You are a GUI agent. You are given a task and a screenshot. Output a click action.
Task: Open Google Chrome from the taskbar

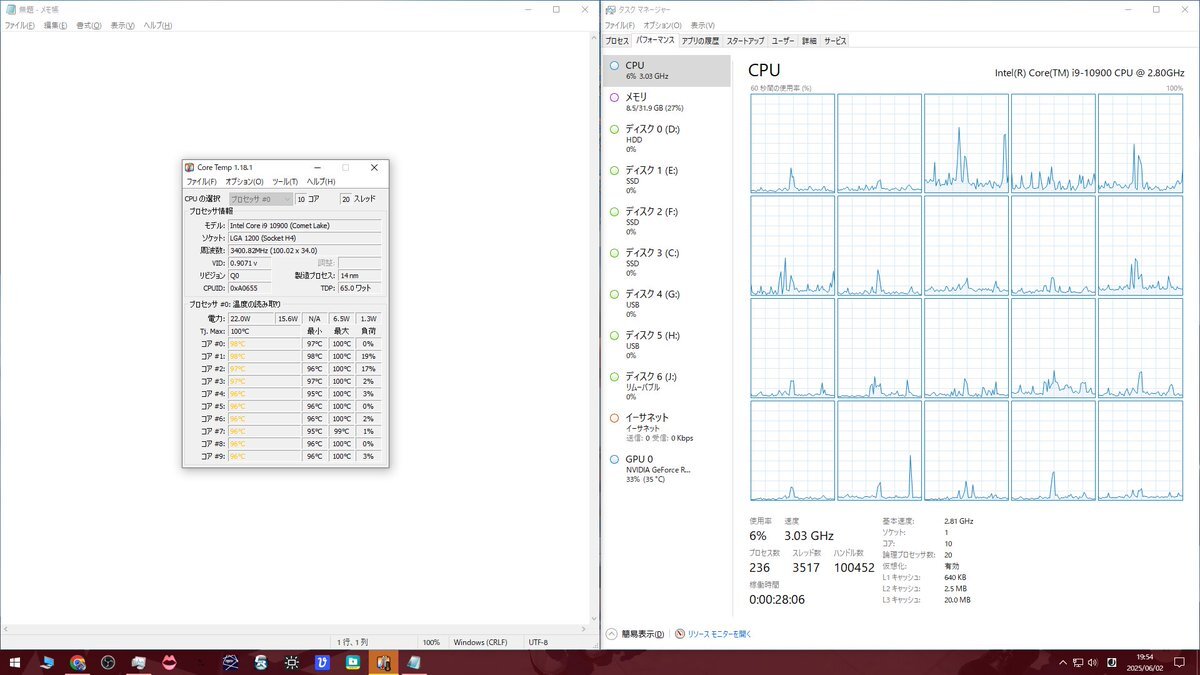click(77, 662)
